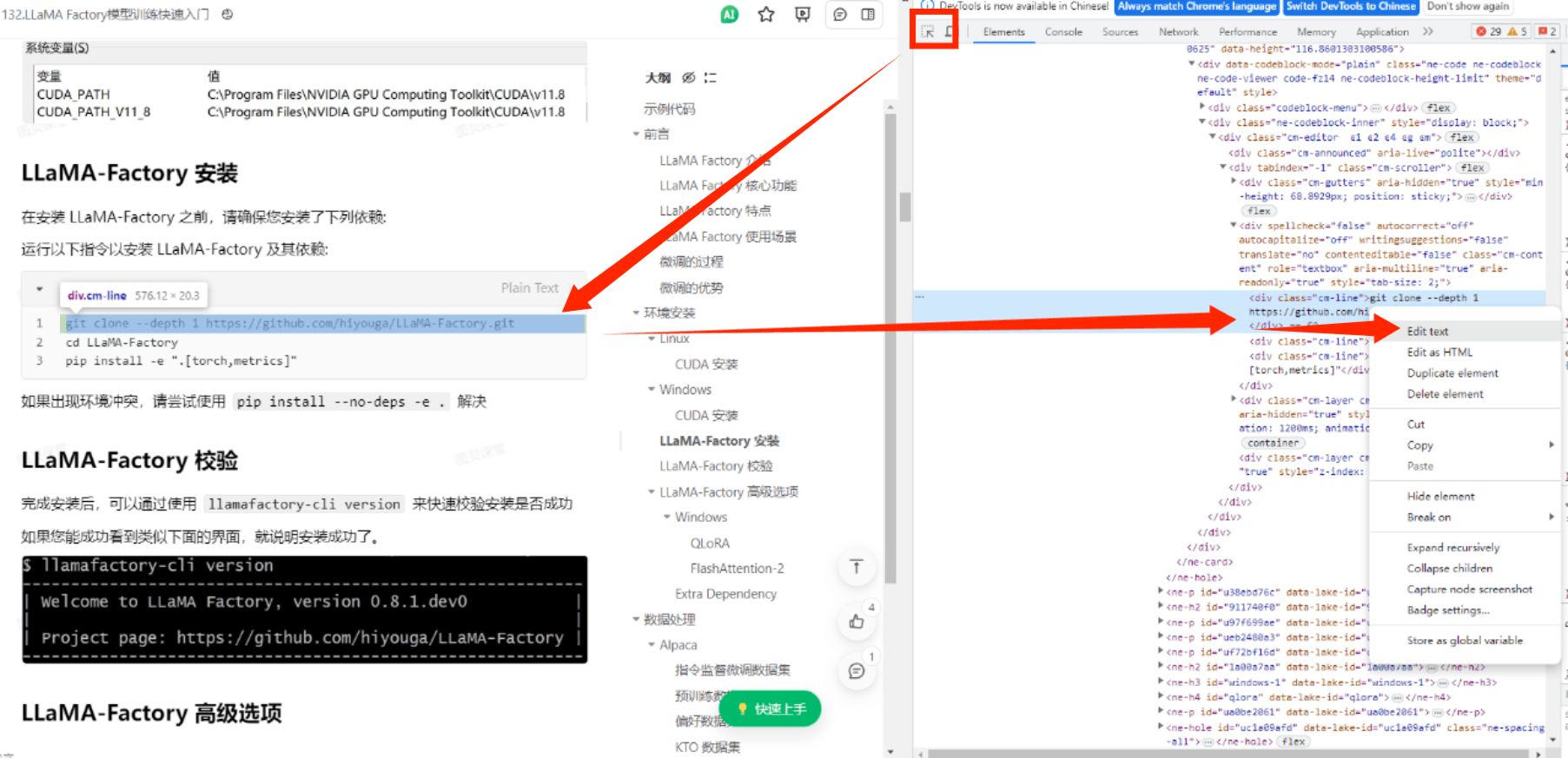Choose Edit text in the context menu
Image resolution: width=1568 pixels, height=758 pixels.
pyautogui.click(x=1465, y=332)
